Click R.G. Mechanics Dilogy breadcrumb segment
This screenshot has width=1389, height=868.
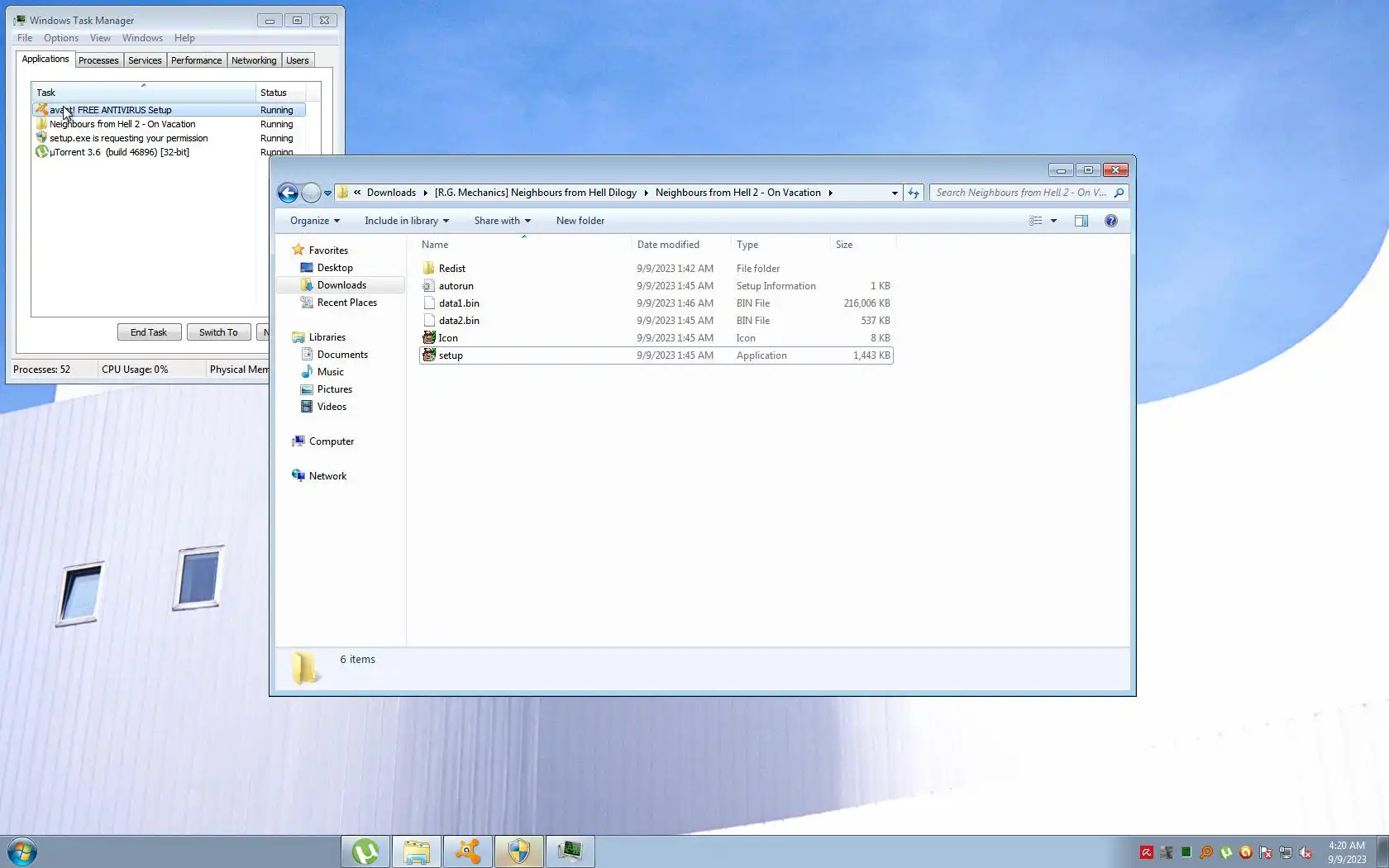click(x=536, y=193)
